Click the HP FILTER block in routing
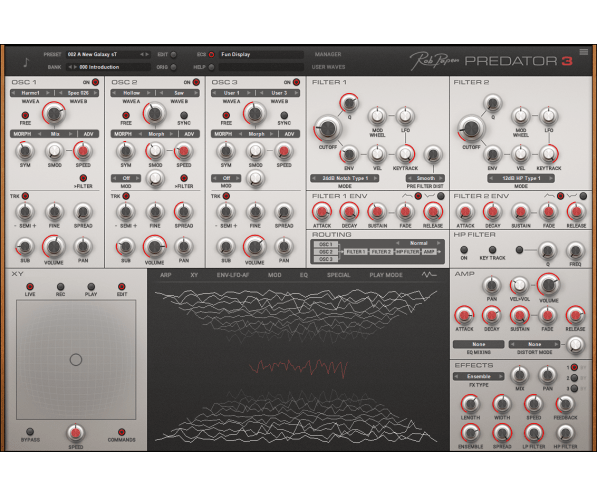 [407, 252]
